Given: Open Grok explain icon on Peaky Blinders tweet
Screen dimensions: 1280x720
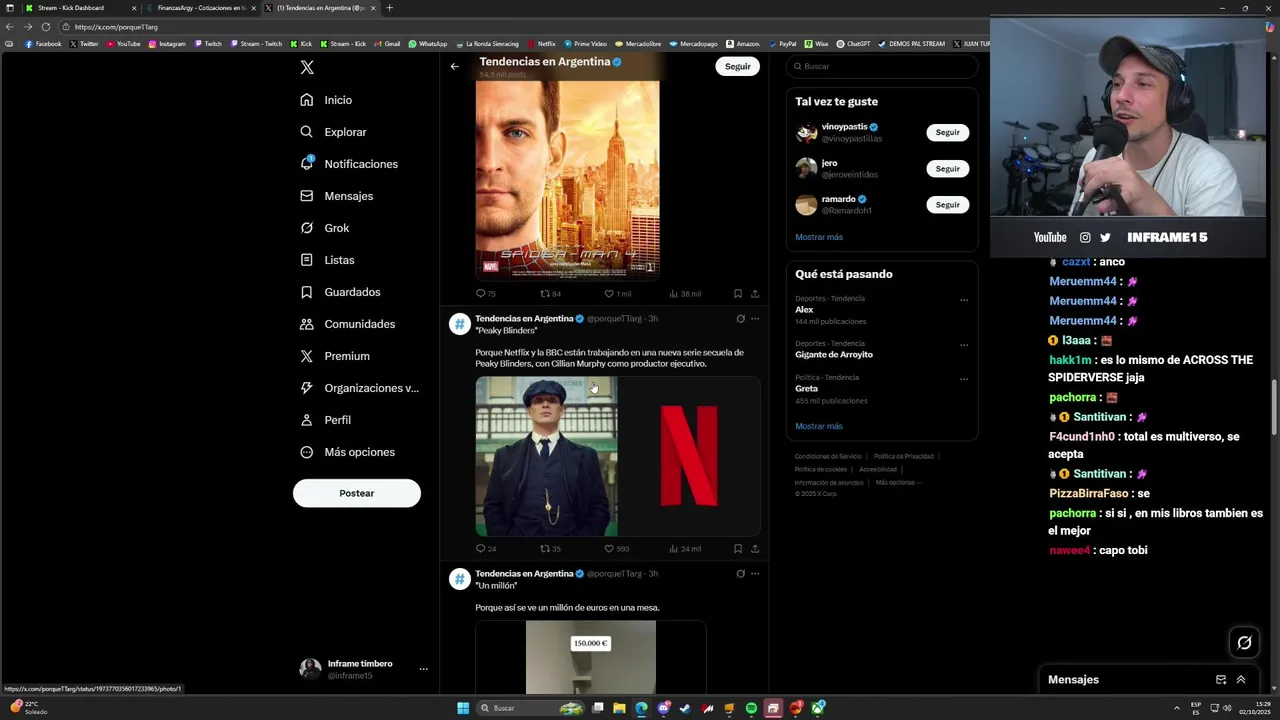Looking at the screenshot, I should pyautogui.click(x=740, y=319).
